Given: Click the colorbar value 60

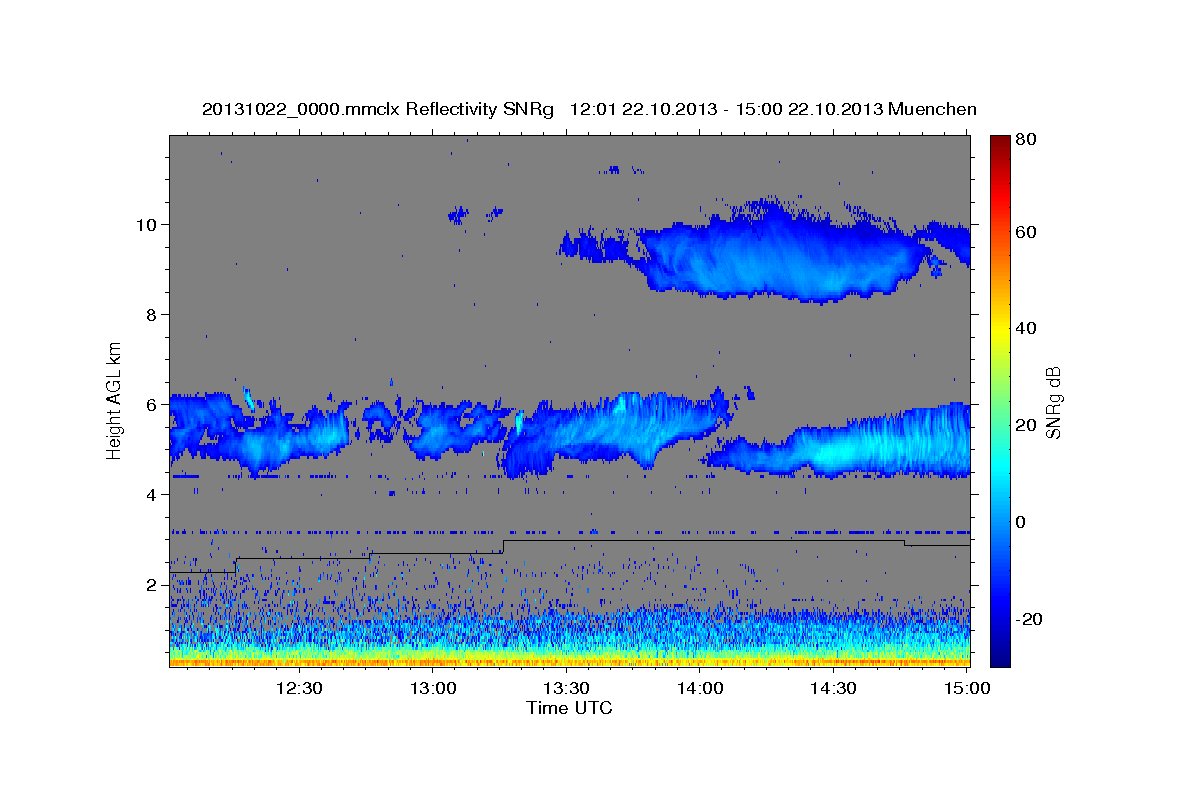Looking at the screenshot, I should pos(1028,232).
